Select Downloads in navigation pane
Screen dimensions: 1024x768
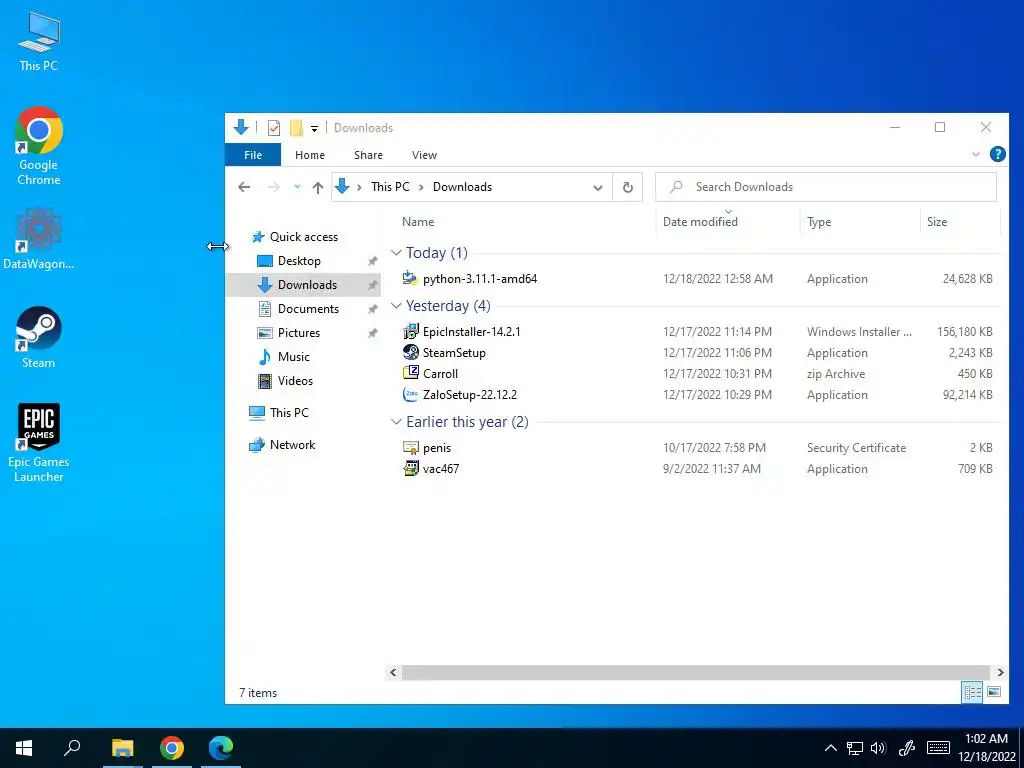tap(303, 285)
